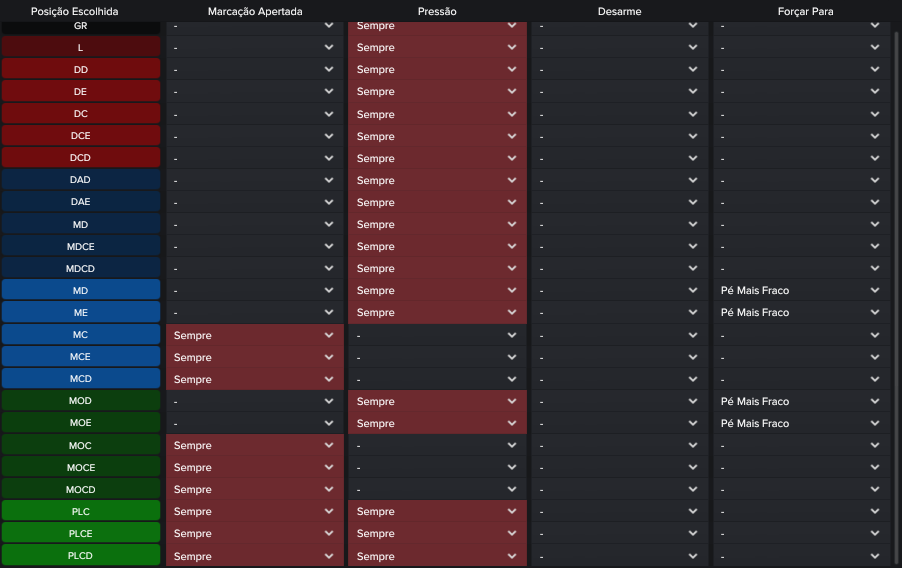Click chevron arrow in L Marcação Apertada cell
This screenshot has height=568, width=902.
point(329,48)
